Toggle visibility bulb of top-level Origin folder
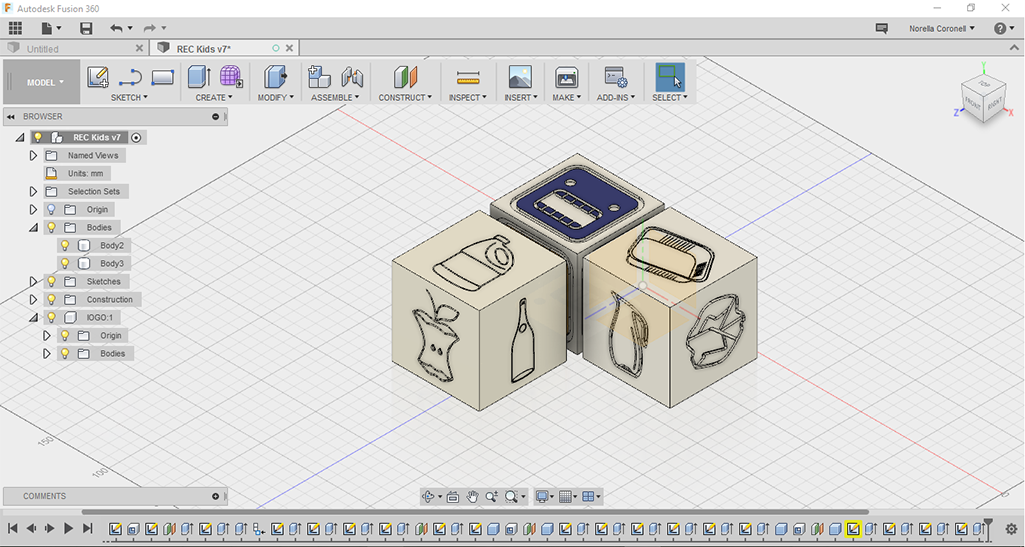Image resolution: width=1025 pixels, height=547 pixels. point(51,209)
